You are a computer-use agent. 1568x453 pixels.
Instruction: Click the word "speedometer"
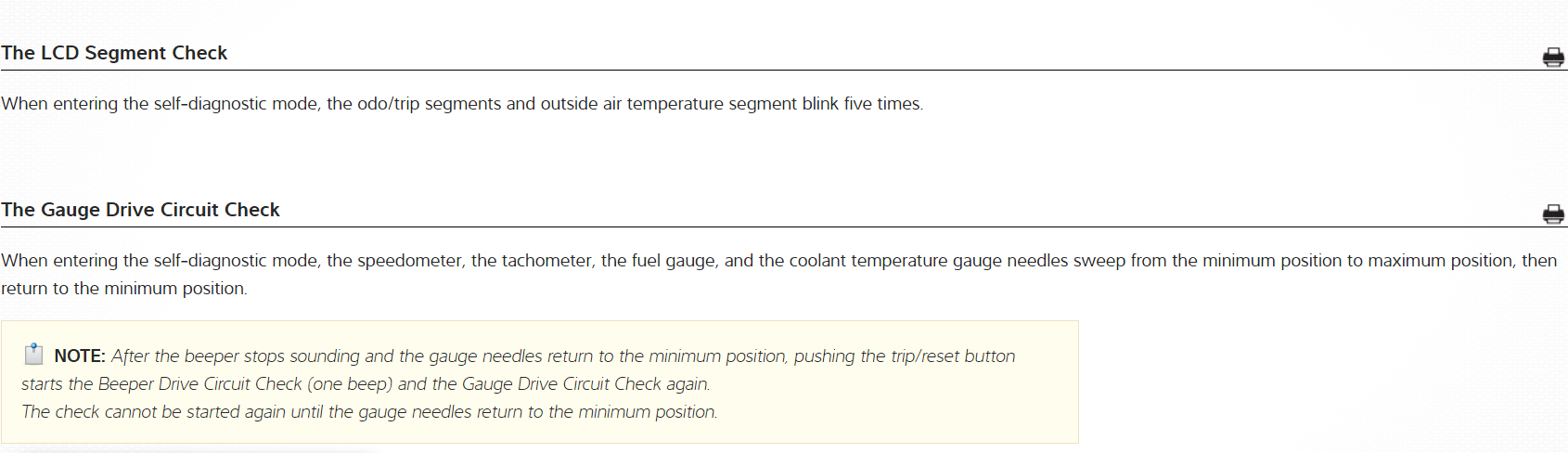click(409, 261)
